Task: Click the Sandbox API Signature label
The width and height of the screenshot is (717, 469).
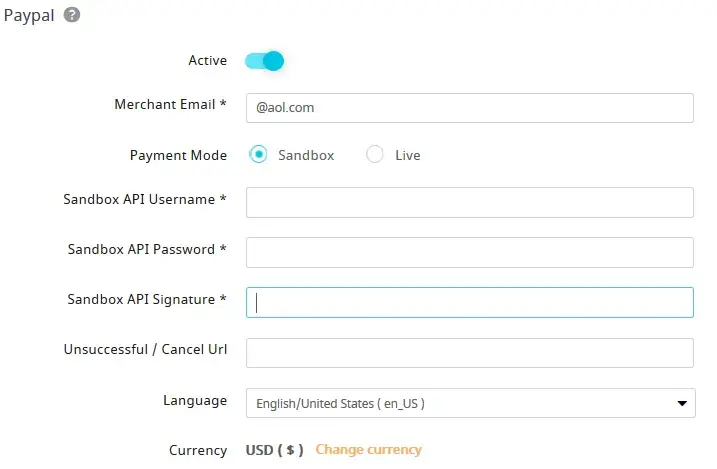Action: tap(146, 299)
